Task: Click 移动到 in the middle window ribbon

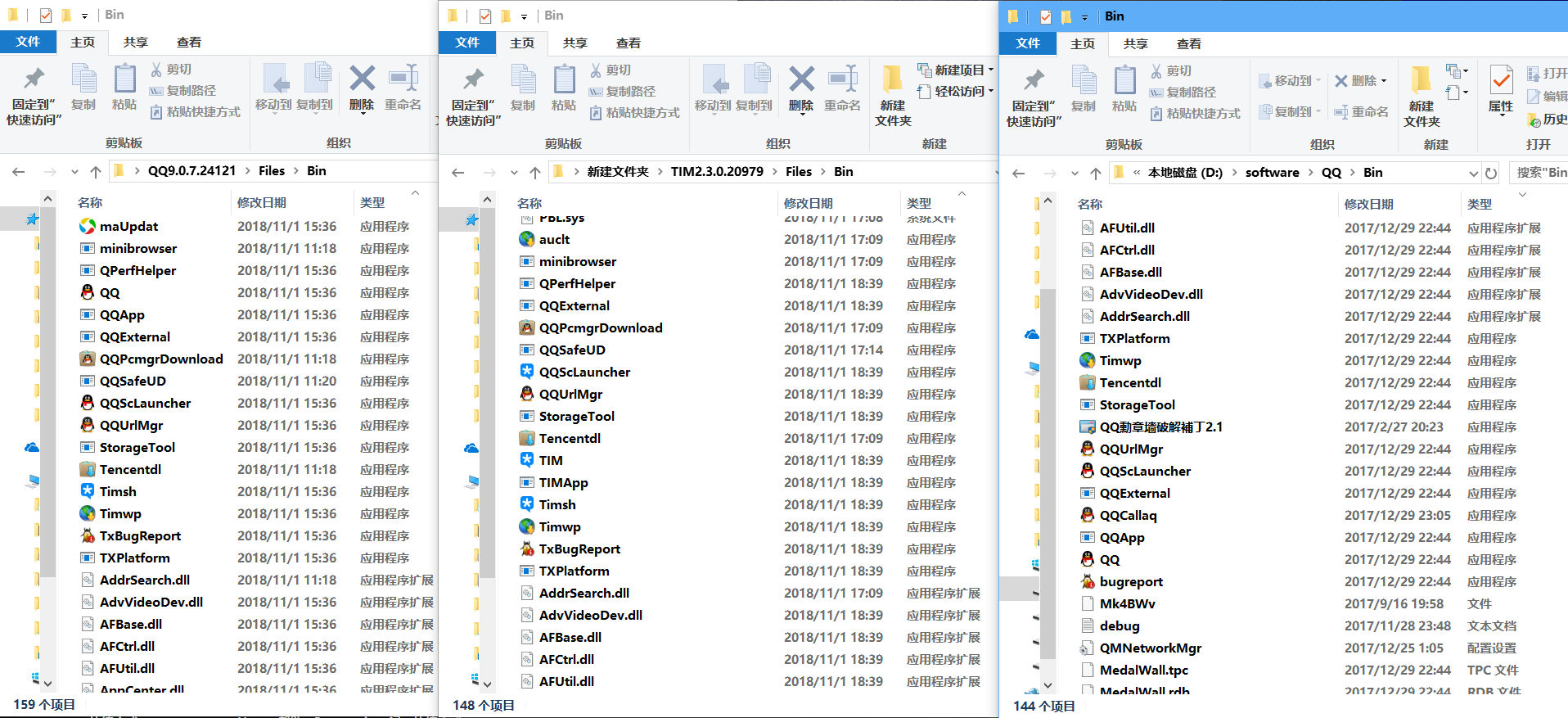Action: (x=713, y=88)
